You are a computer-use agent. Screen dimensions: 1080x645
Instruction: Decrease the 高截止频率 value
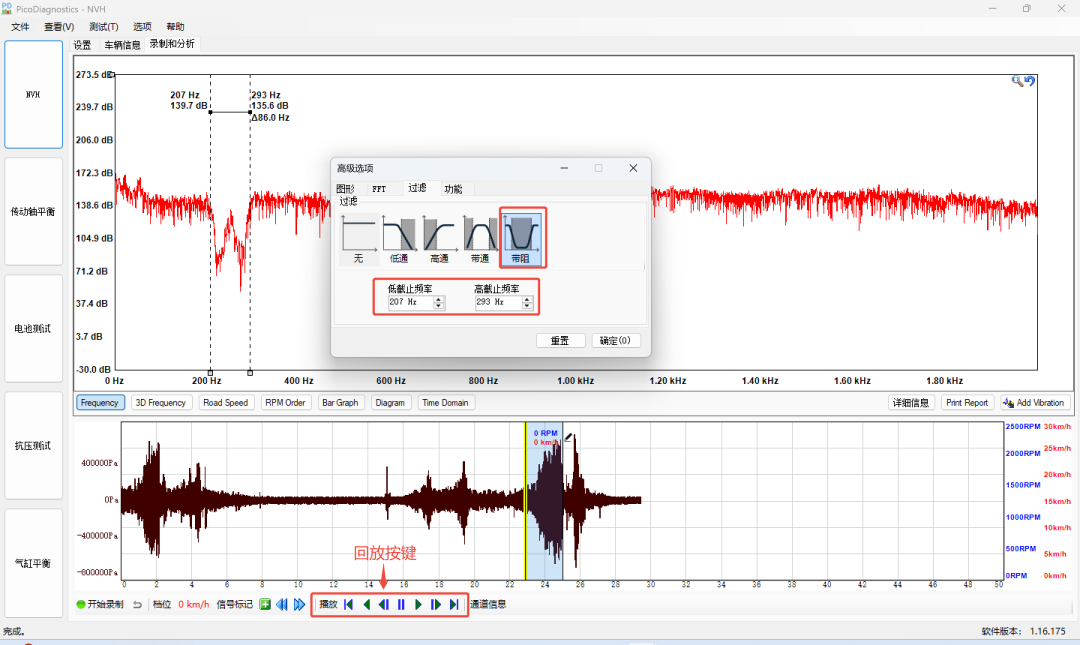pos(527,305)
